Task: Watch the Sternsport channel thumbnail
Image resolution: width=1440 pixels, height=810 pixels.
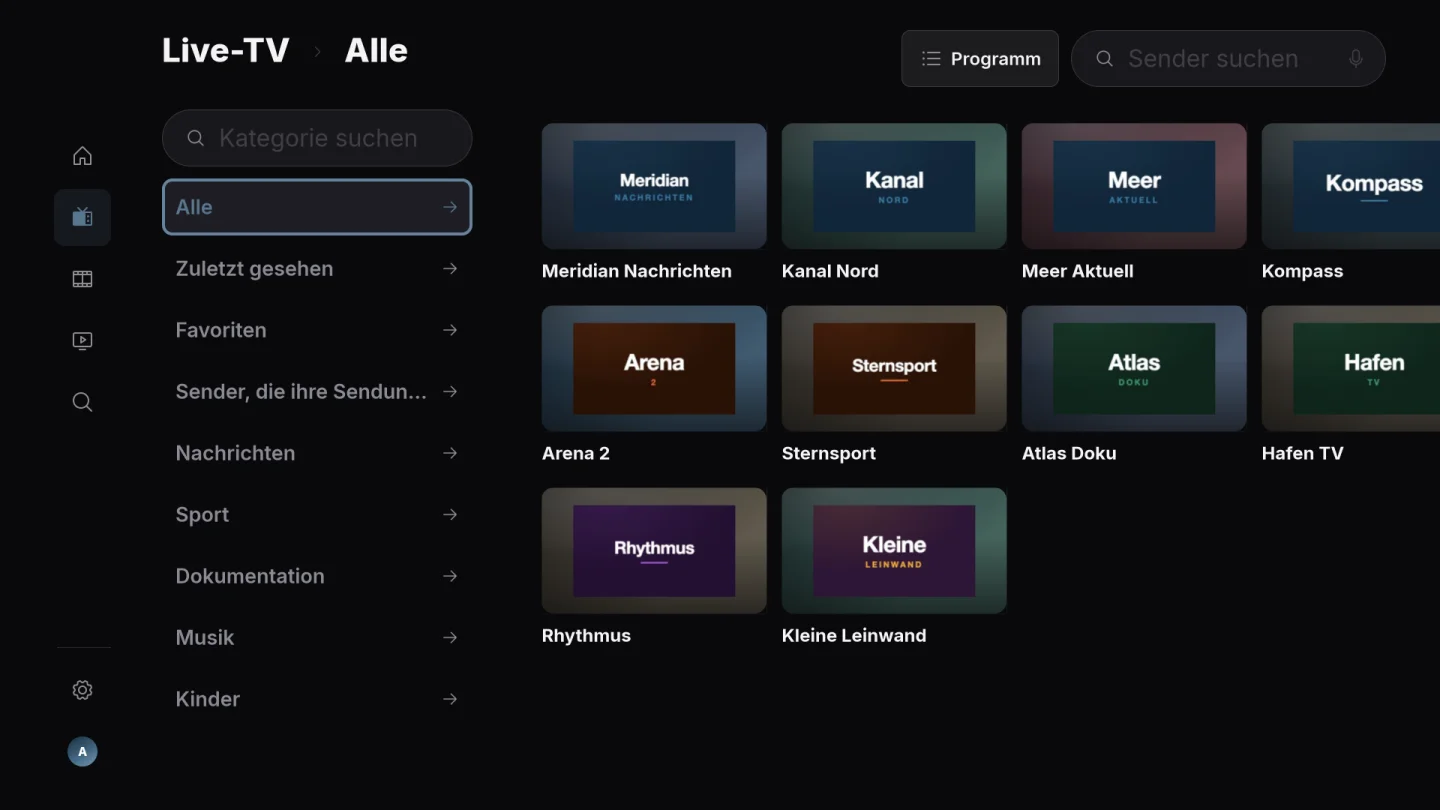Action: pyautogui.click(x=894, y=368)
